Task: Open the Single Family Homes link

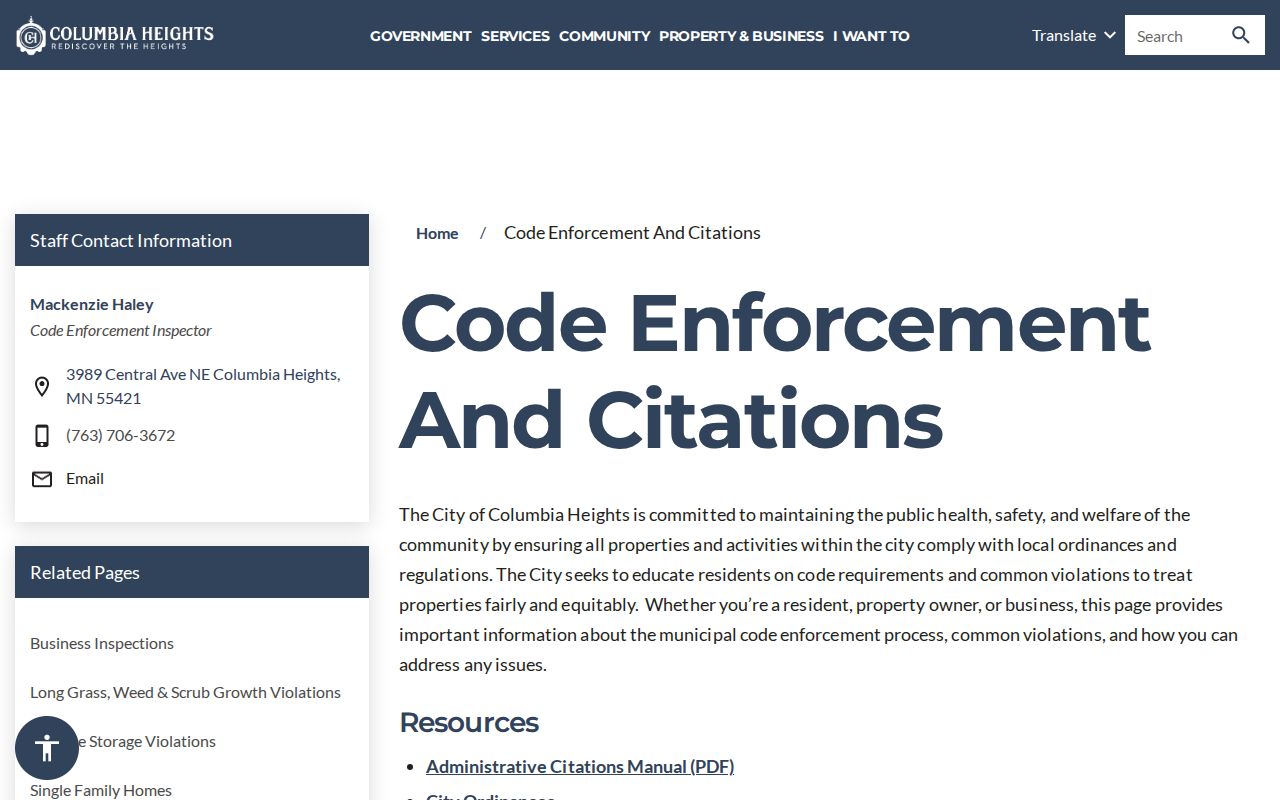Action: coord(101,790)
